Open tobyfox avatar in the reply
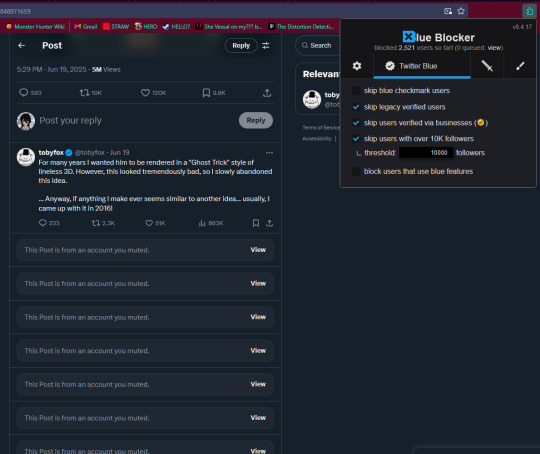Viewport: 540px width, 454px height. (26, 157)
